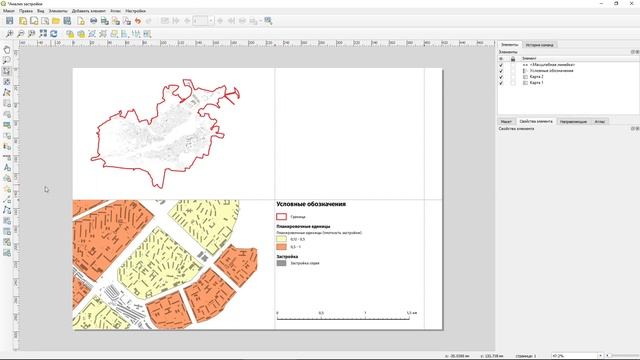The height and width of the screenshot is (360, 640).
Task: Hide the Карта 1 item
Action: pyautogui.click(x=501, y=83)
